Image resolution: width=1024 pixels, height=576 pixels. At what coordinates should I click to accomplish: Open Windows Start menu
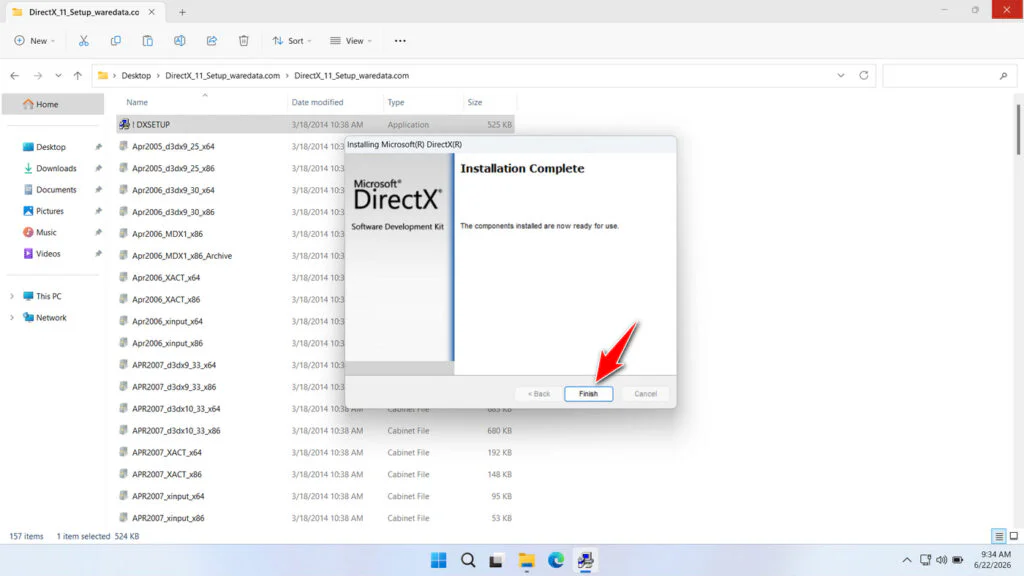[x=439, y=560]
